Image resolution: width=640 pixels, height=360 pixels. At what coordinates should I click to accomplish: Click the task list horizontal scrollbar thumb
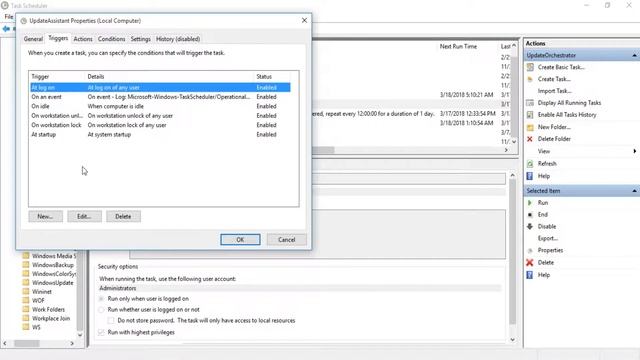click(x=323, y=150)
